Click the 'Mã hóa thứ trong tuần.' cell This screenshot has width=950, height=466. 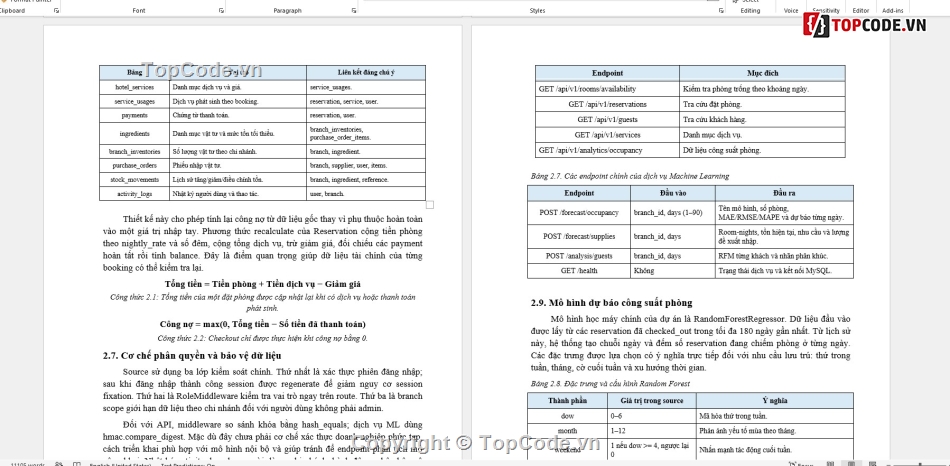pyautogui.click(x=775, y=416)
